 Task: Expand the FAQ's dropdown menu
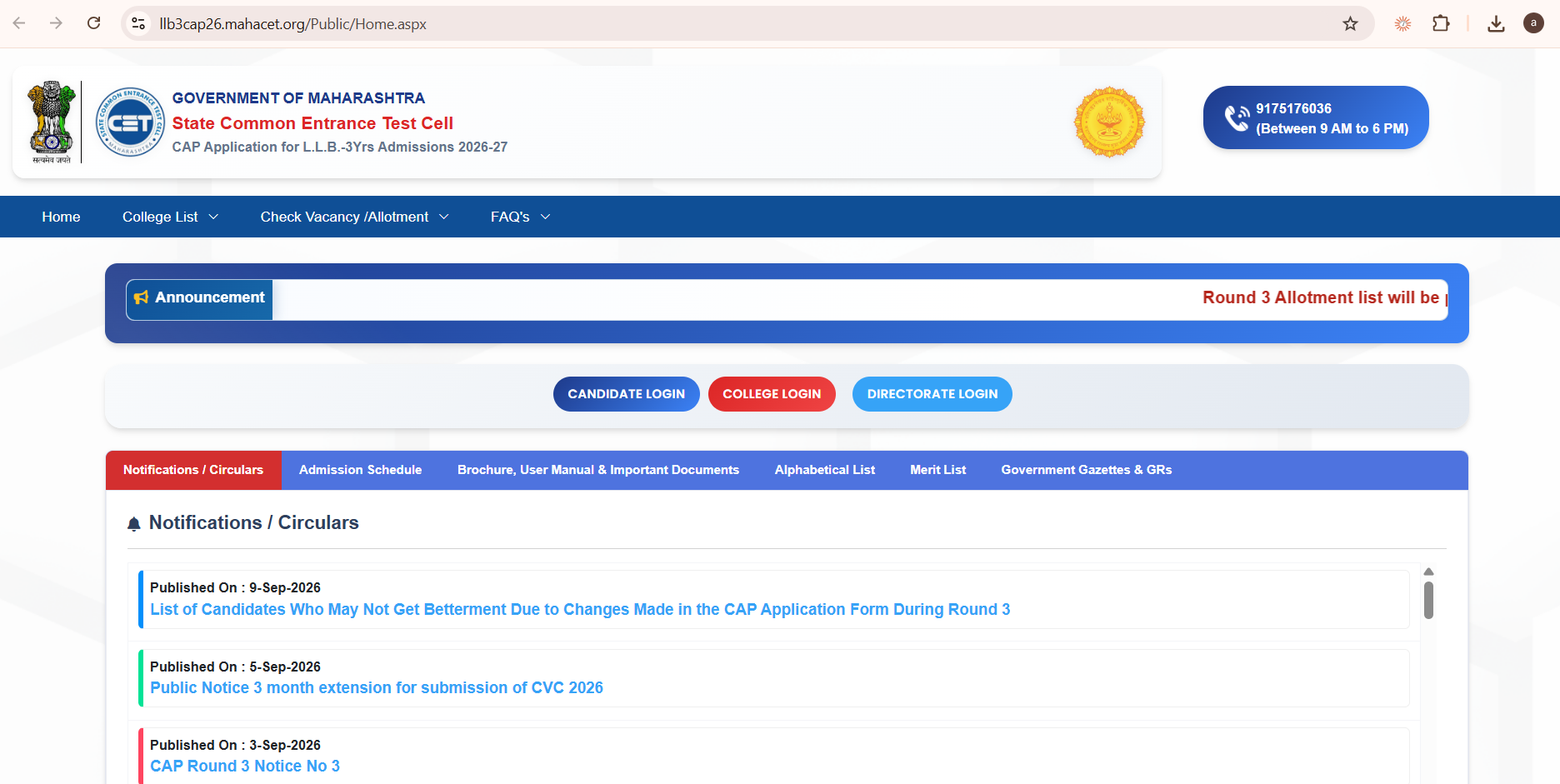(x=520, y=217)
